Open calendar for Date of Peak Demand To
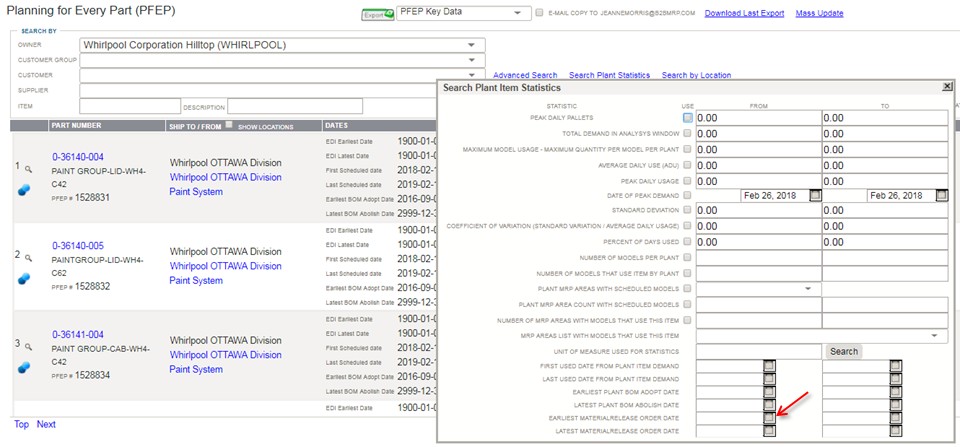Viewport: 960px width, 447px height. point(942,196)
